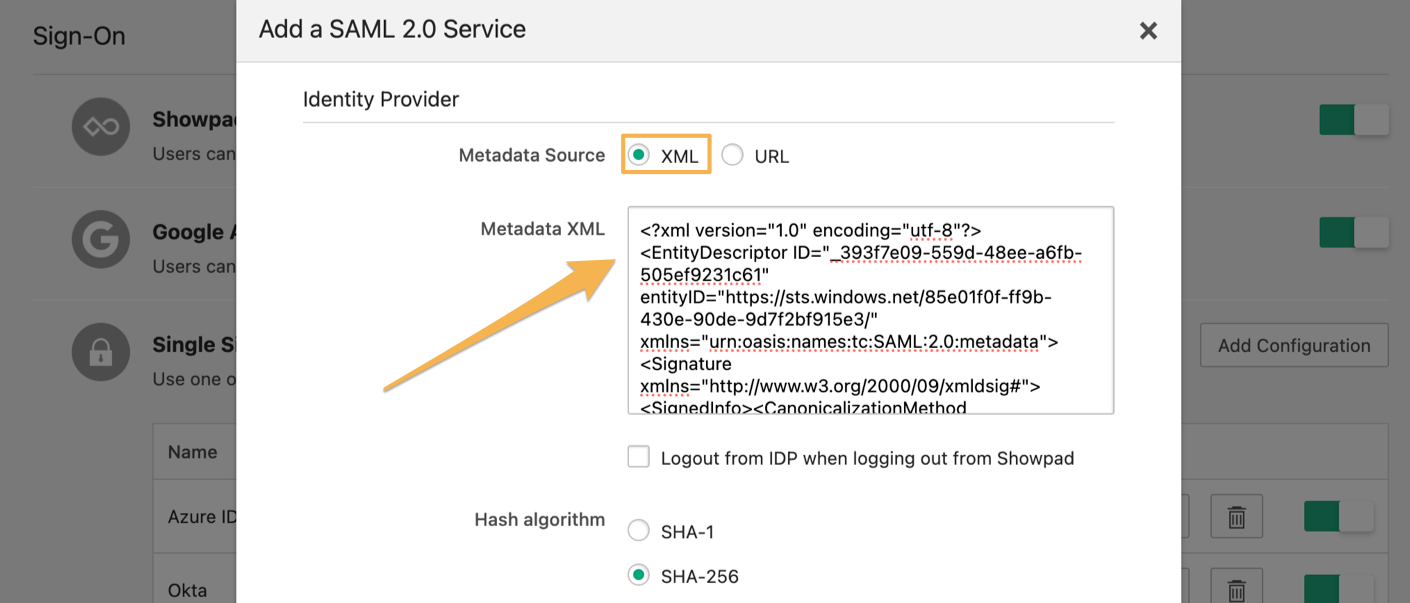
Task: Check Logout from IDP when logging out
Action: (x=639, y=457)
